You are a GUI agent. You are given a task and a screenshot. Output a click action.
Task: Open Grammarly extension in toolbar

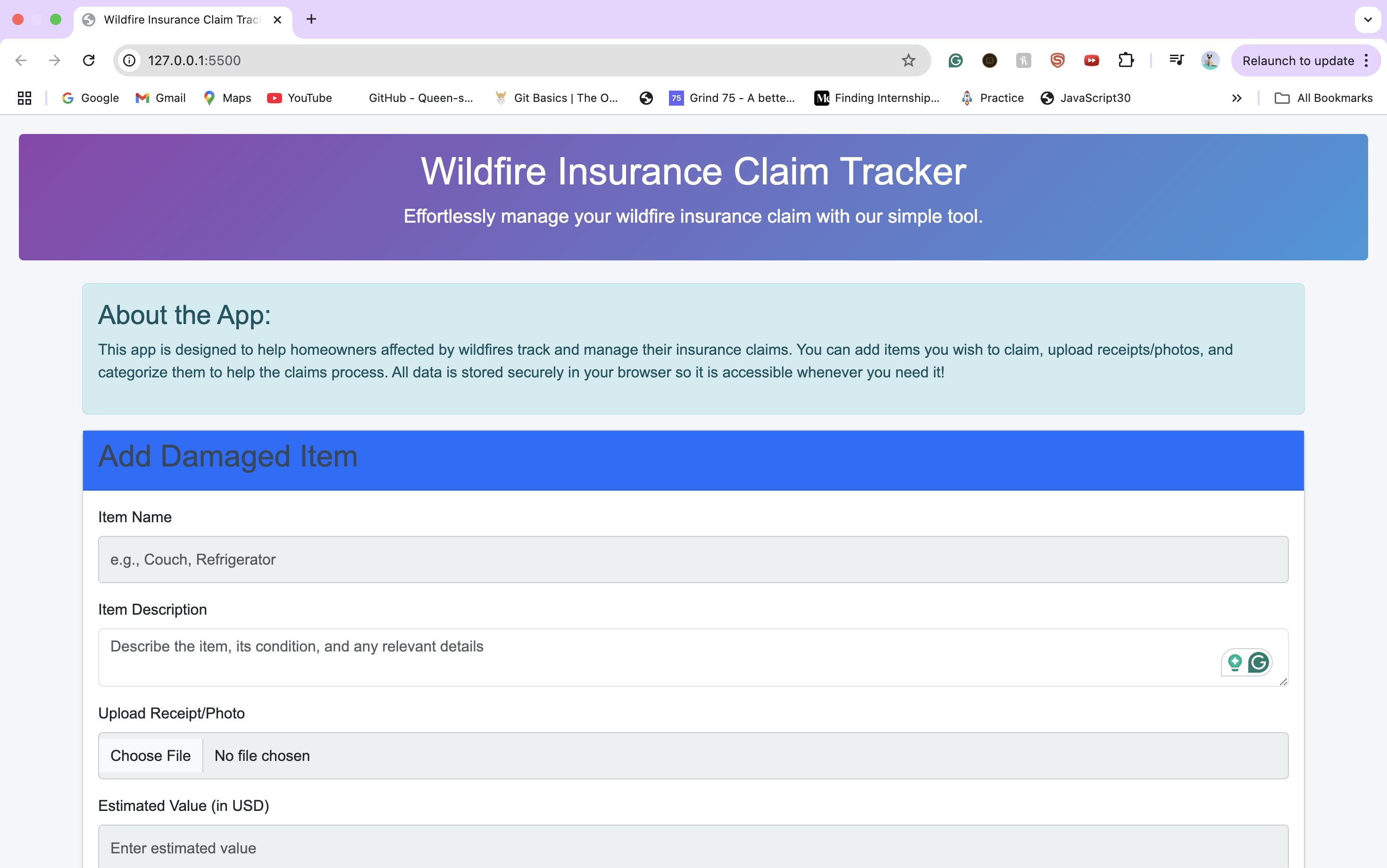[955, 60]
